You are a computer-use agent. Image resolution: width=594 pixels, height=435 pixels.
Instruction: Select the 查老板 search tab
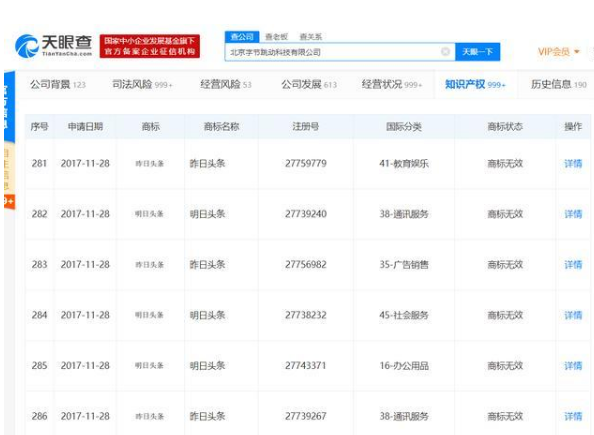pyautogui.click(x=276, y=37)
